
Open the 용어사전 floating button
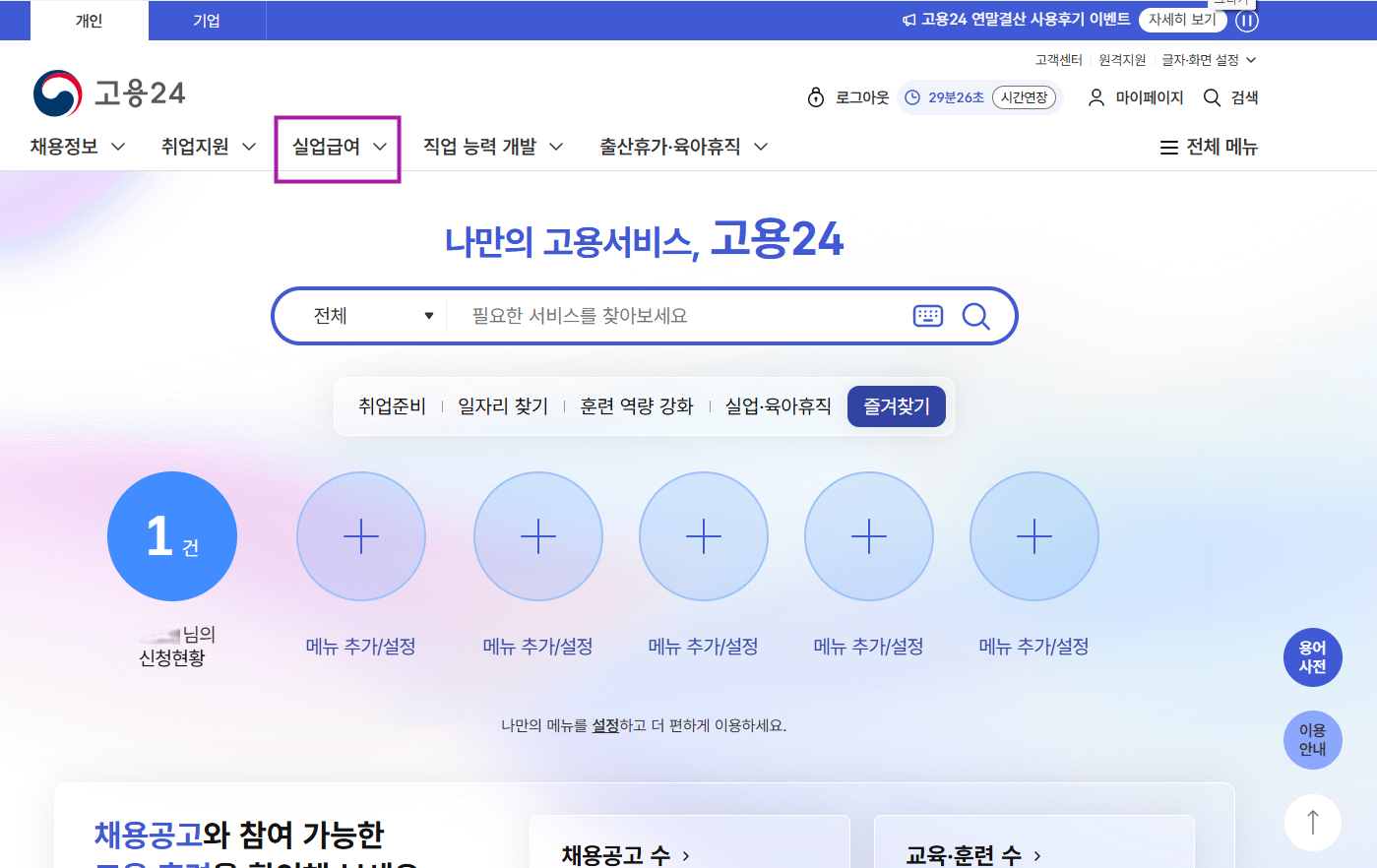point(1312,657)
